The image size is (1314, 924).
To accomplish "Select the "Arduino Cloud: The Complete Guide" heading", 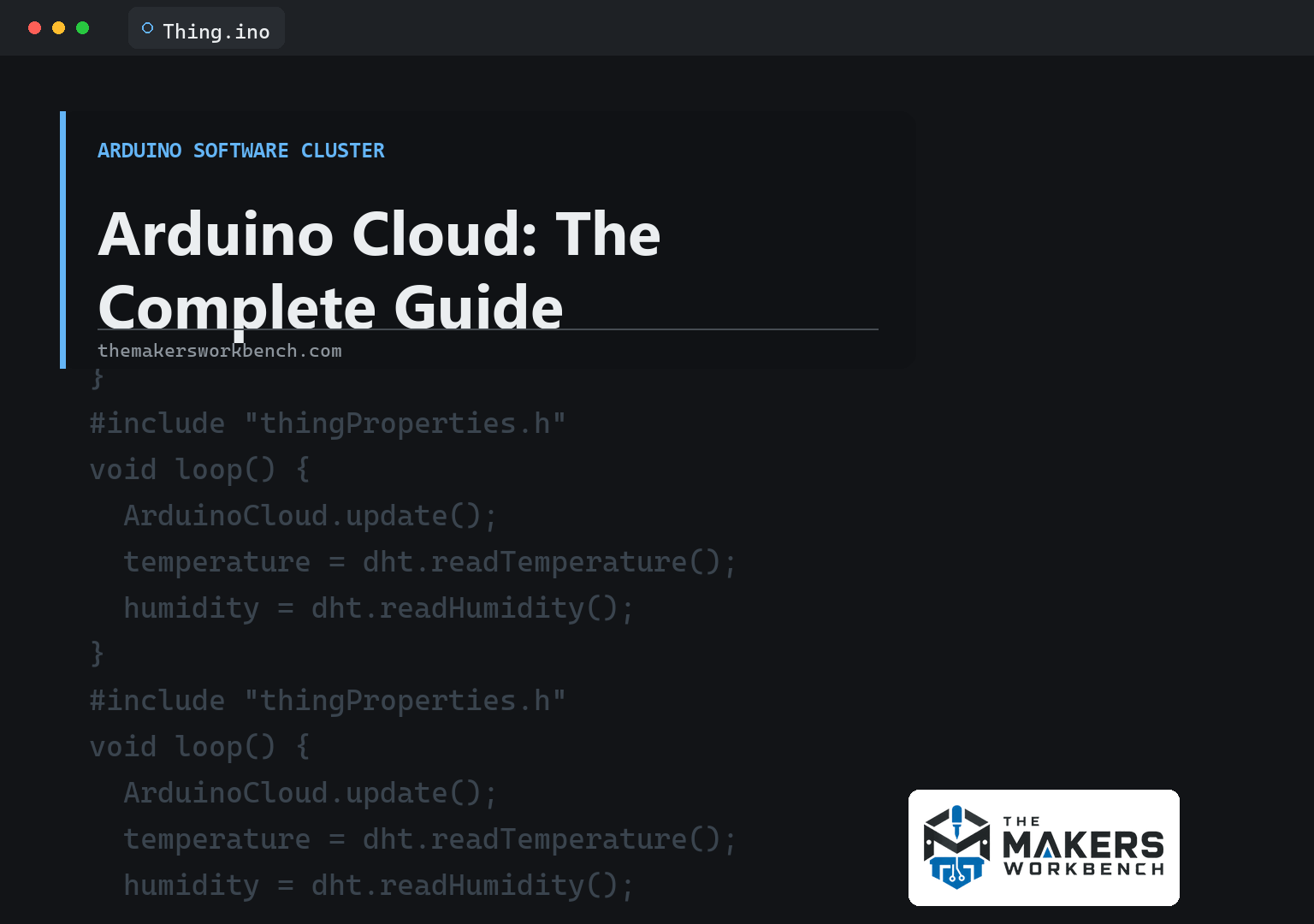I will pyautogui.click(x=380, y=270).
